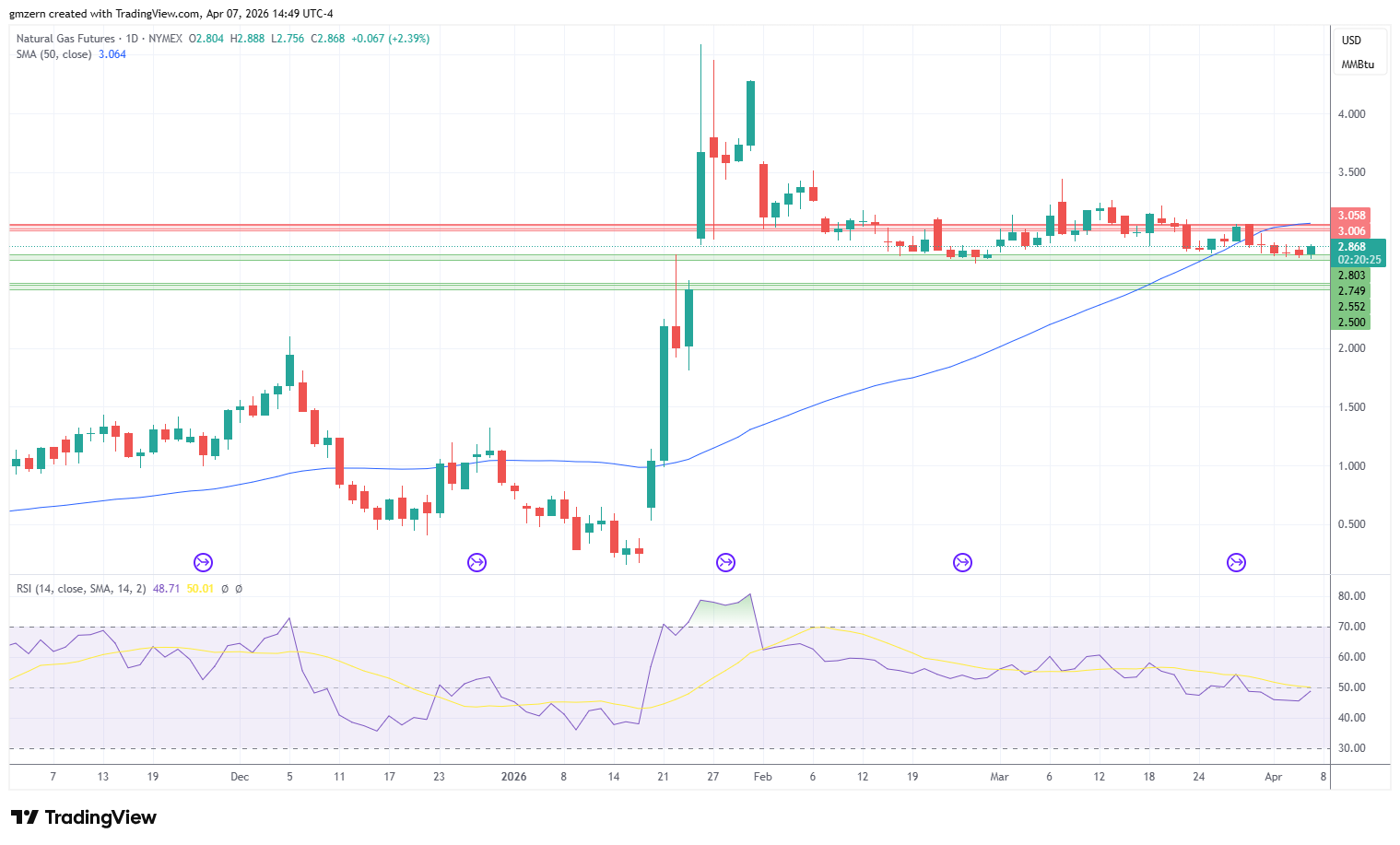This screenshot has width=1400, height=845.
Task: Click the RSI (14, close, SMA, 14, 2) legend
Action: click(x=81, y=588)
